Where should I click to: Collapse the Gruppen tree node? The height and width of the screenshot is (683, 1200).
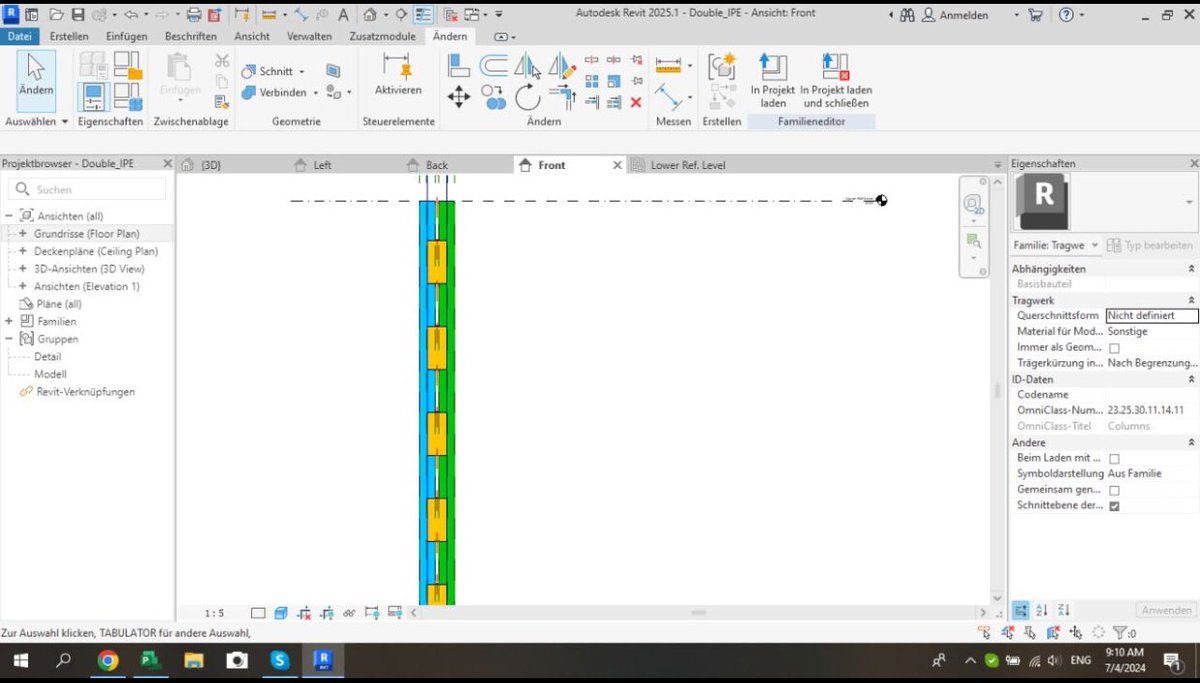pyautogui.click(x=9, y=339)
